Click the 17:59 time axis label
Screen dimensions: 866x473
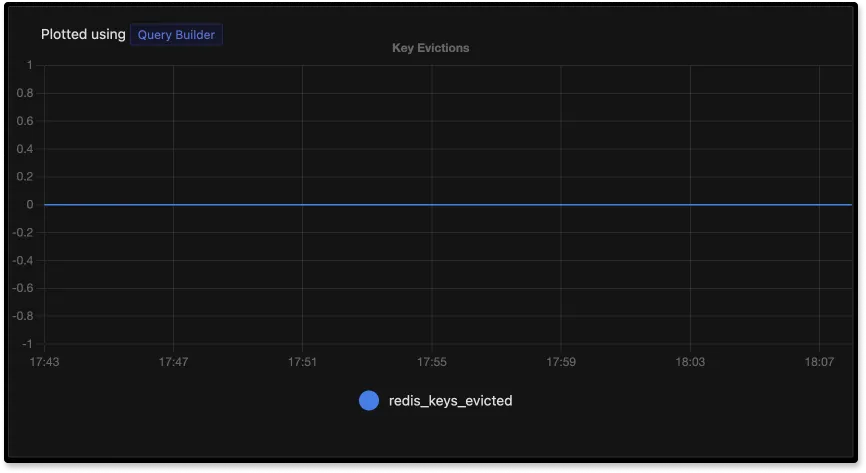click(561, 362)
